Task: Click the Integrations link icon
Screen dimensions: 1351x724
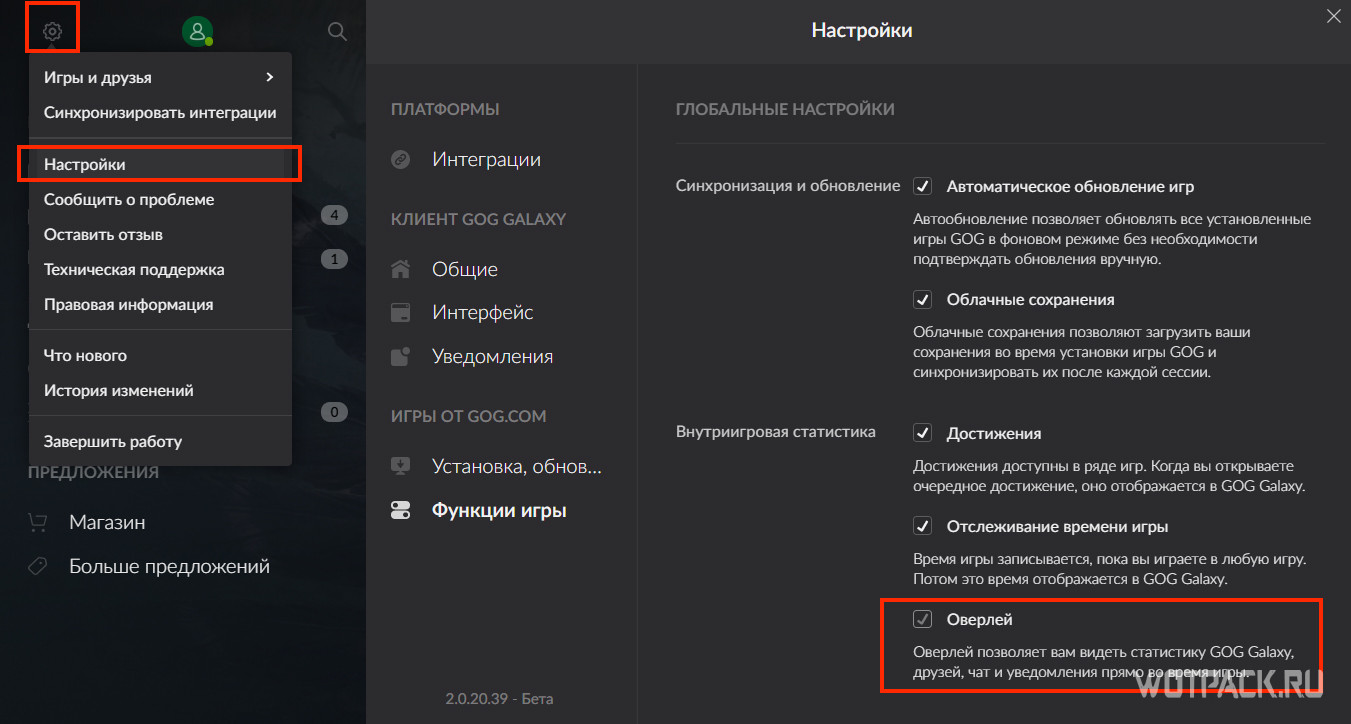Action: [400, 160]
